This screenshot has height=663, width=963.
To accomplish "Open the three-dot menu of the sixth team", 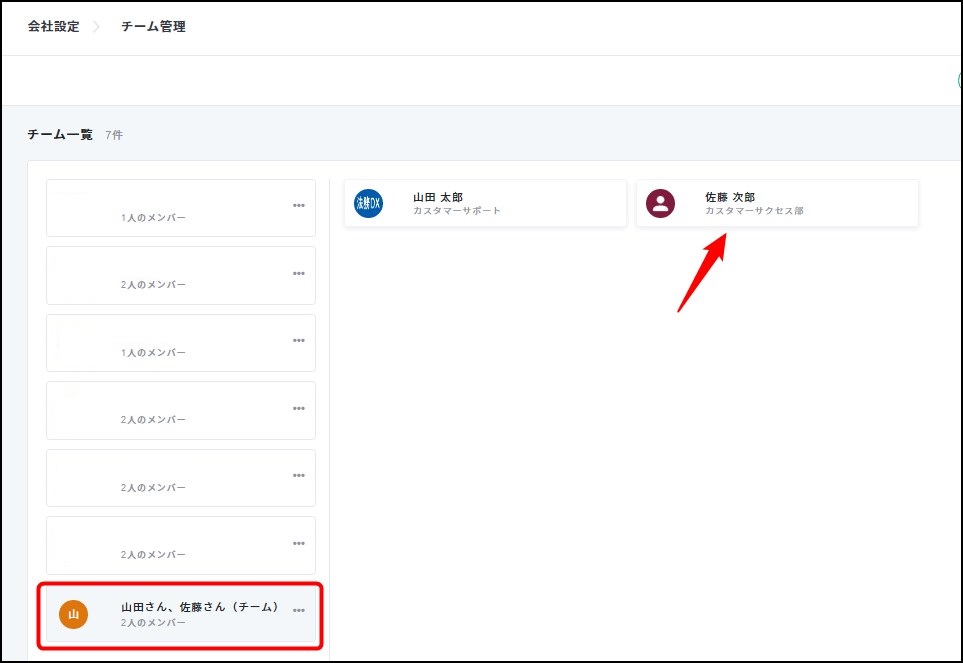I will tap(299, 544).
